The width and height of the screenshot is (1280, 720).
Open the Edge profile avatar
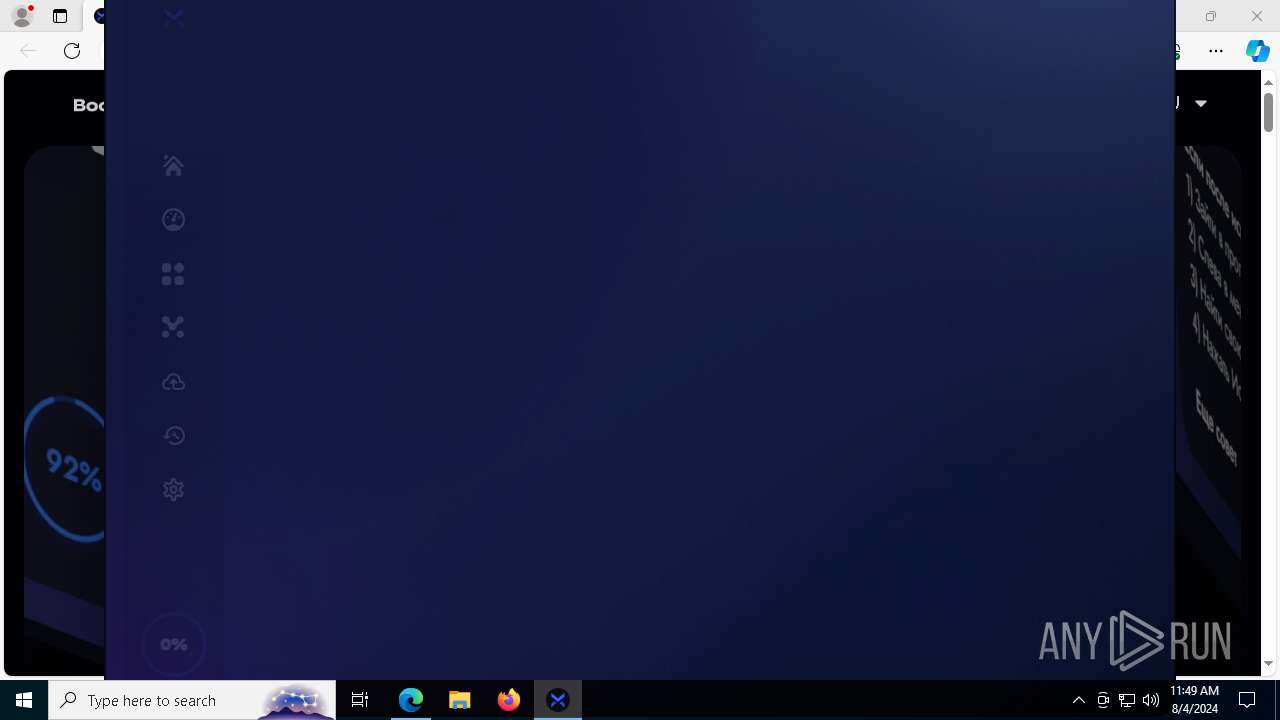(21, 16)
